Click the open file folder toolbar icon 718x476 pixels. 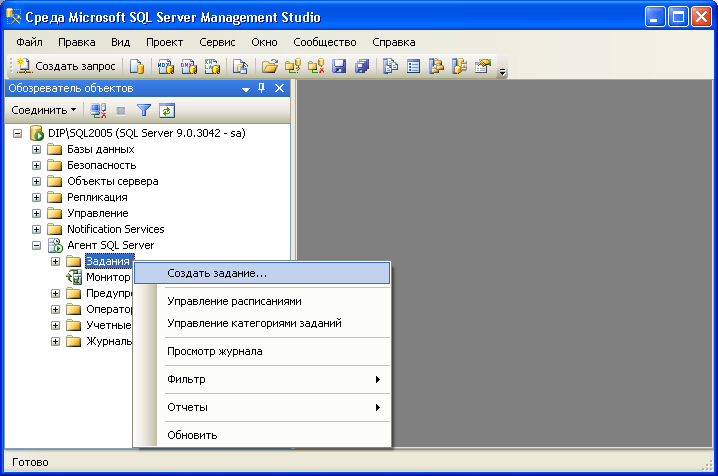(x=268, y=67)
